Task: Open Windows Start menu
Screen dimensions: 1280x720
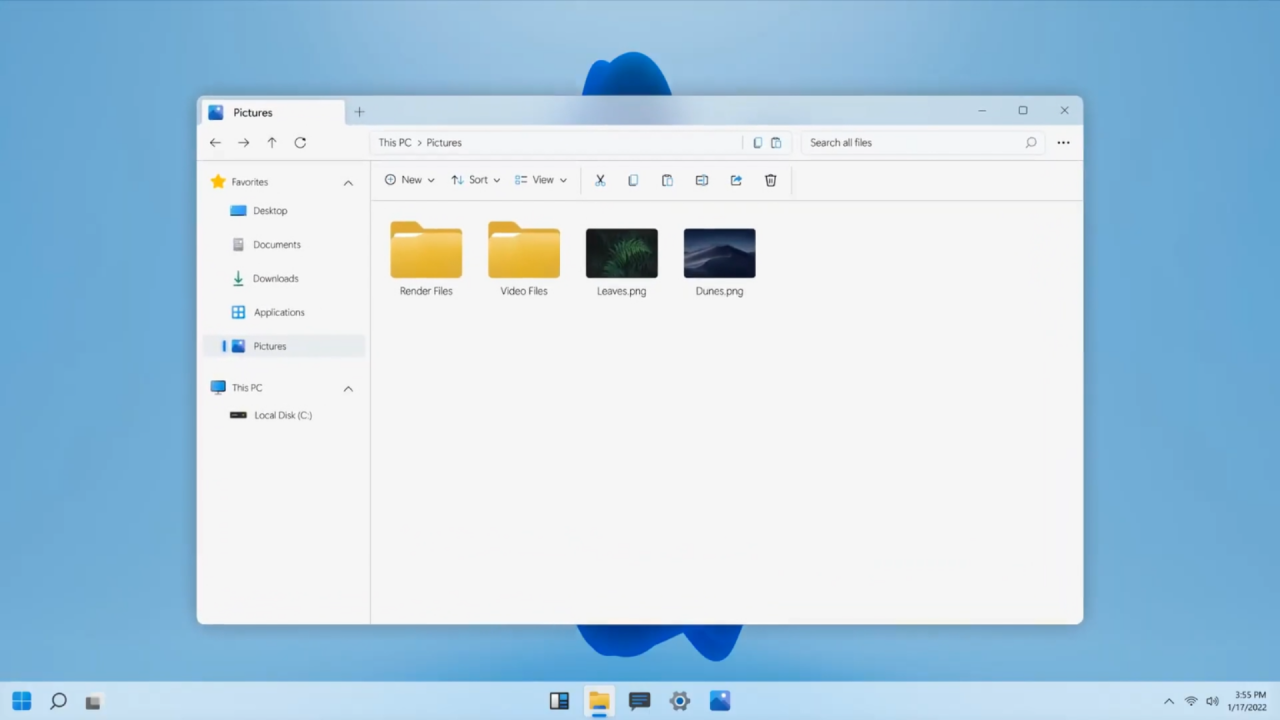Action: click(22, 701)
